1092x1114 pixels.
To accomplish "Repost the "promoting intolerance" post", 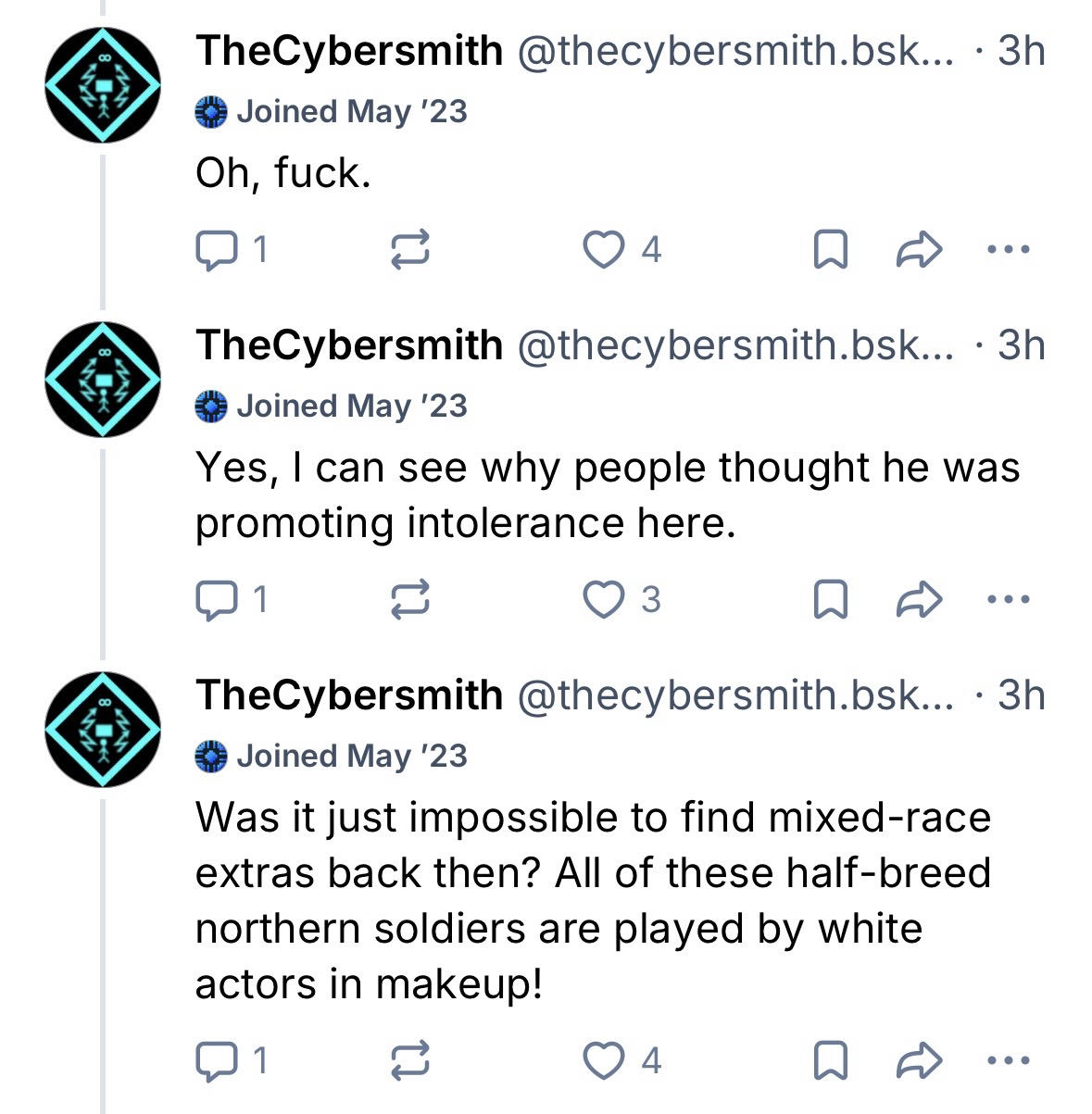I will coord(409,600).
